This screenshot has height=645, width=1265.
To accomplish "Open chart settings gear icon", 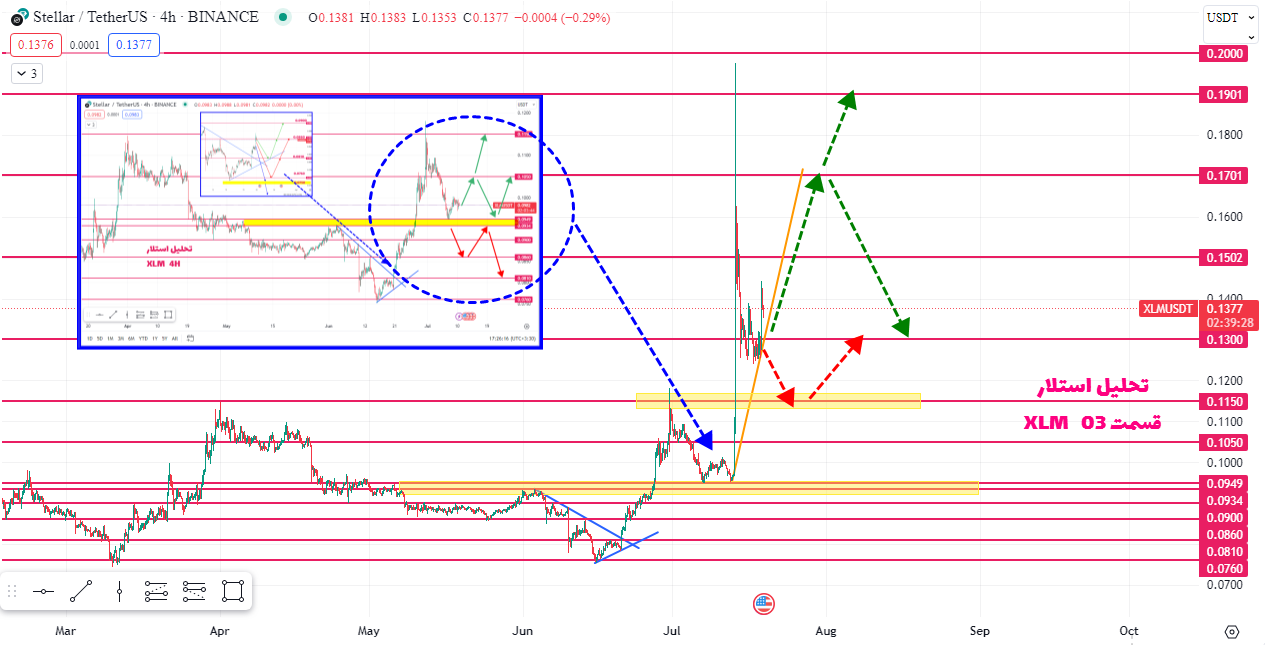I will 1231,631.
